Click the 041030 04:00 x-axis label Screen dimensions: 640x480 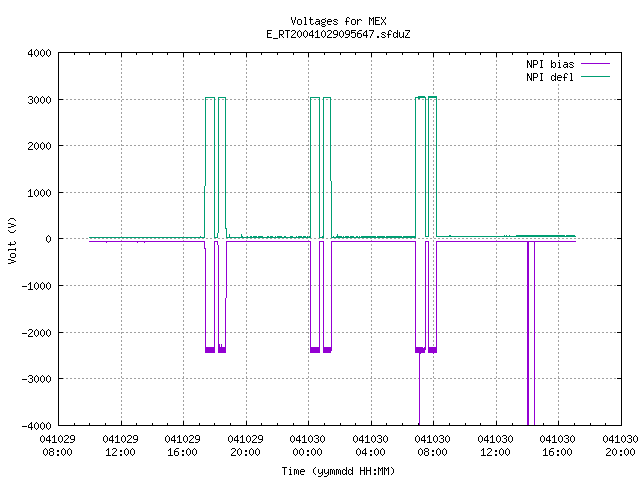pyautogui.click(x=370, y=446)
